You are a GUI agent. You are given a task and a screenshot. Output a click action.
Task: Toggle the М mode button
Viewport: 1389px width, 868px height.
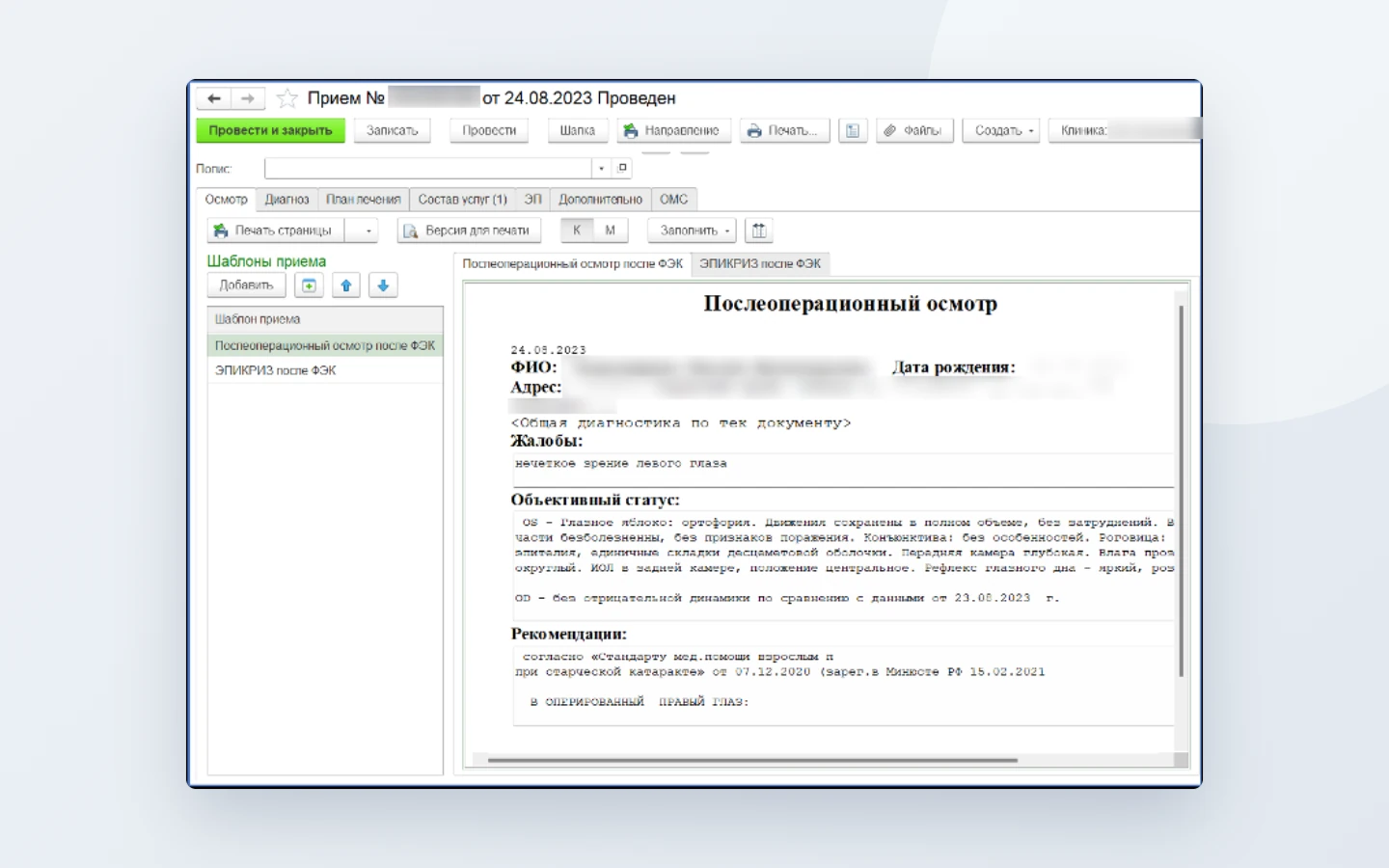click(x=611, y=231)
